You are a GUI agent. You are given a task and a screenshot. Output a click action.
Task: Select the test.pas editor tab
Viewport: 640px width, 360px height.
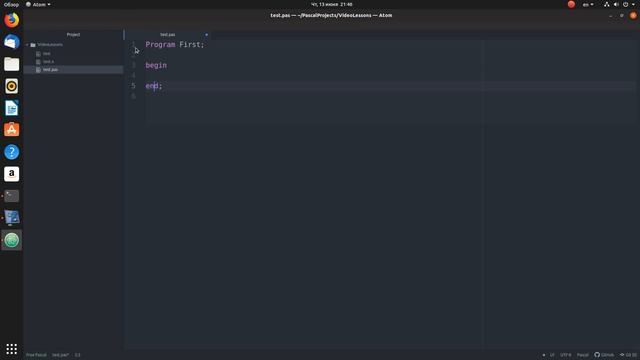coord(167,35)
